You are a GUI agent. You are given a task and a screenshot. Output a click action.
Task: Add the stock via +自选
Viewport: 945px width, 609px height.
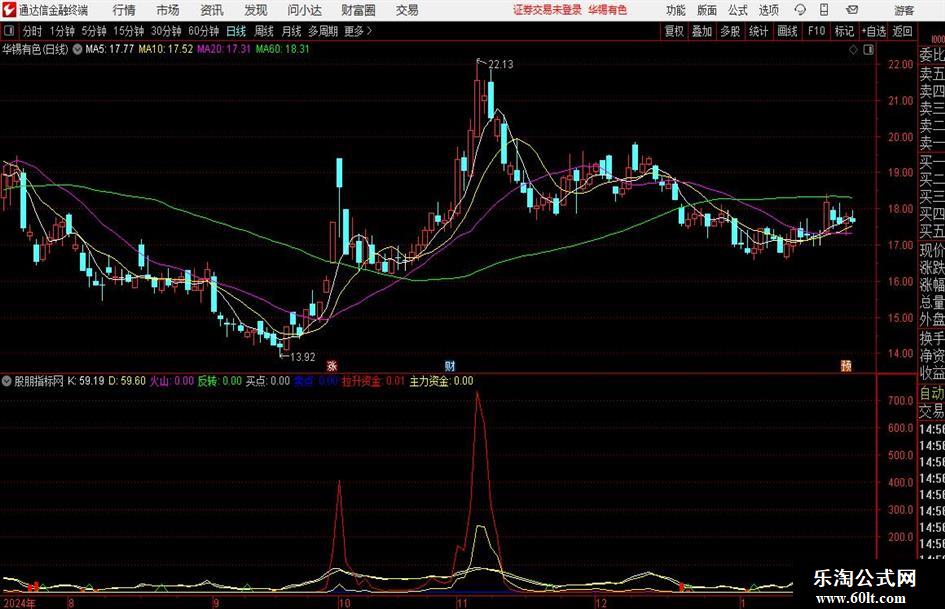point(874,31)
